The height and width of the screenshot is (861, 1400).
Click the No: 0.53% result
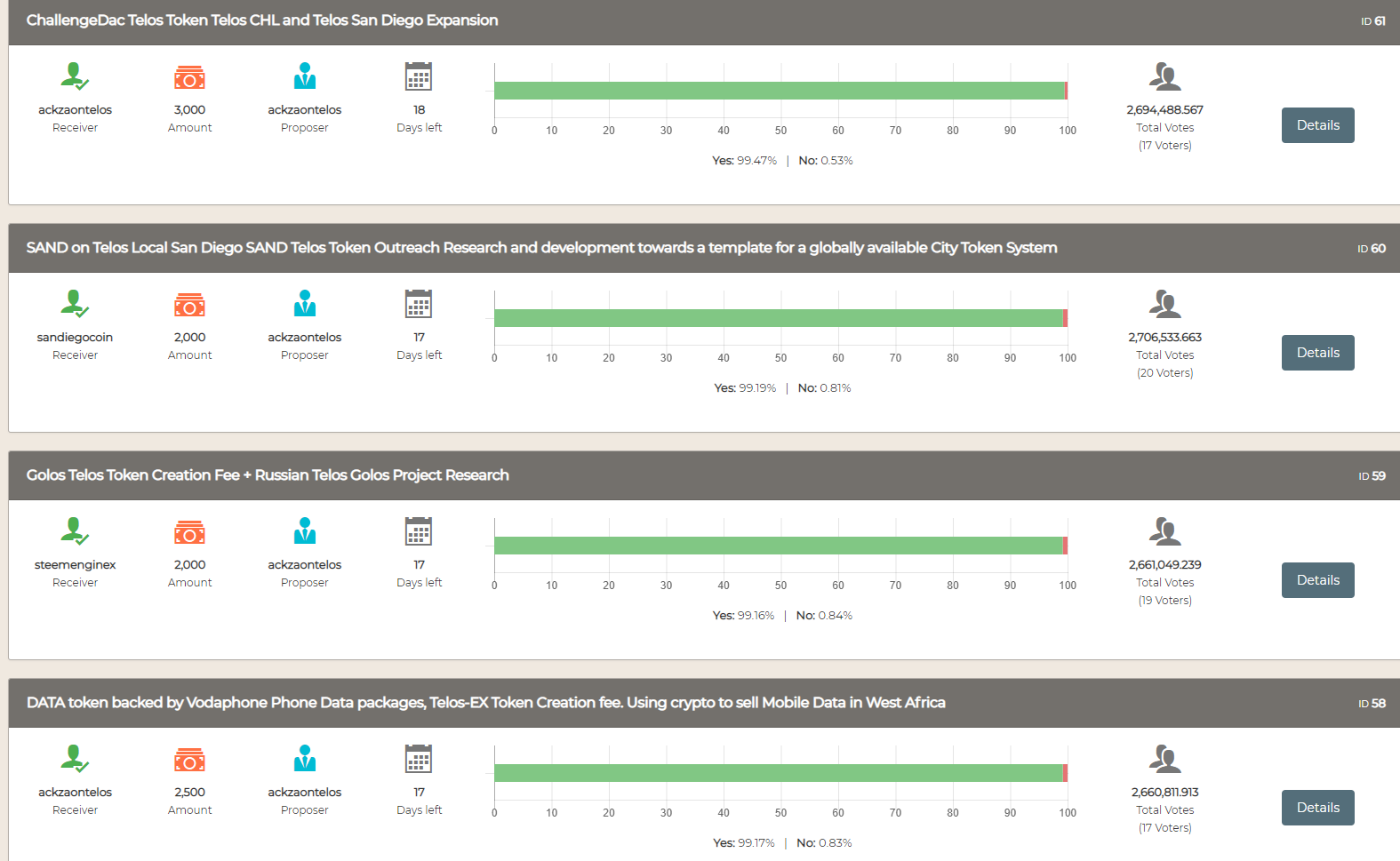825,161
